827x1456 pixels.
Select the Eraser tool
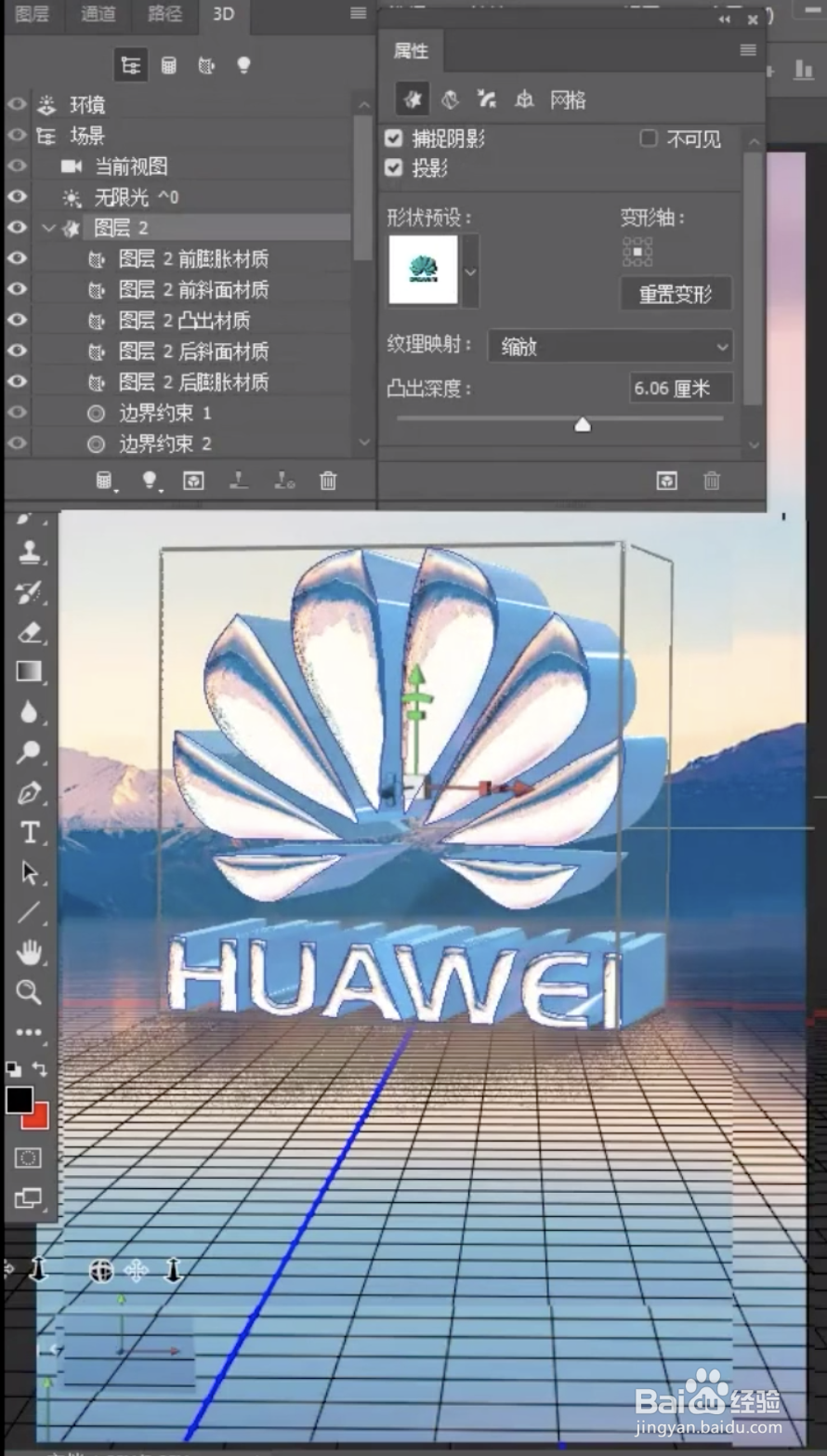click(30, 632)
